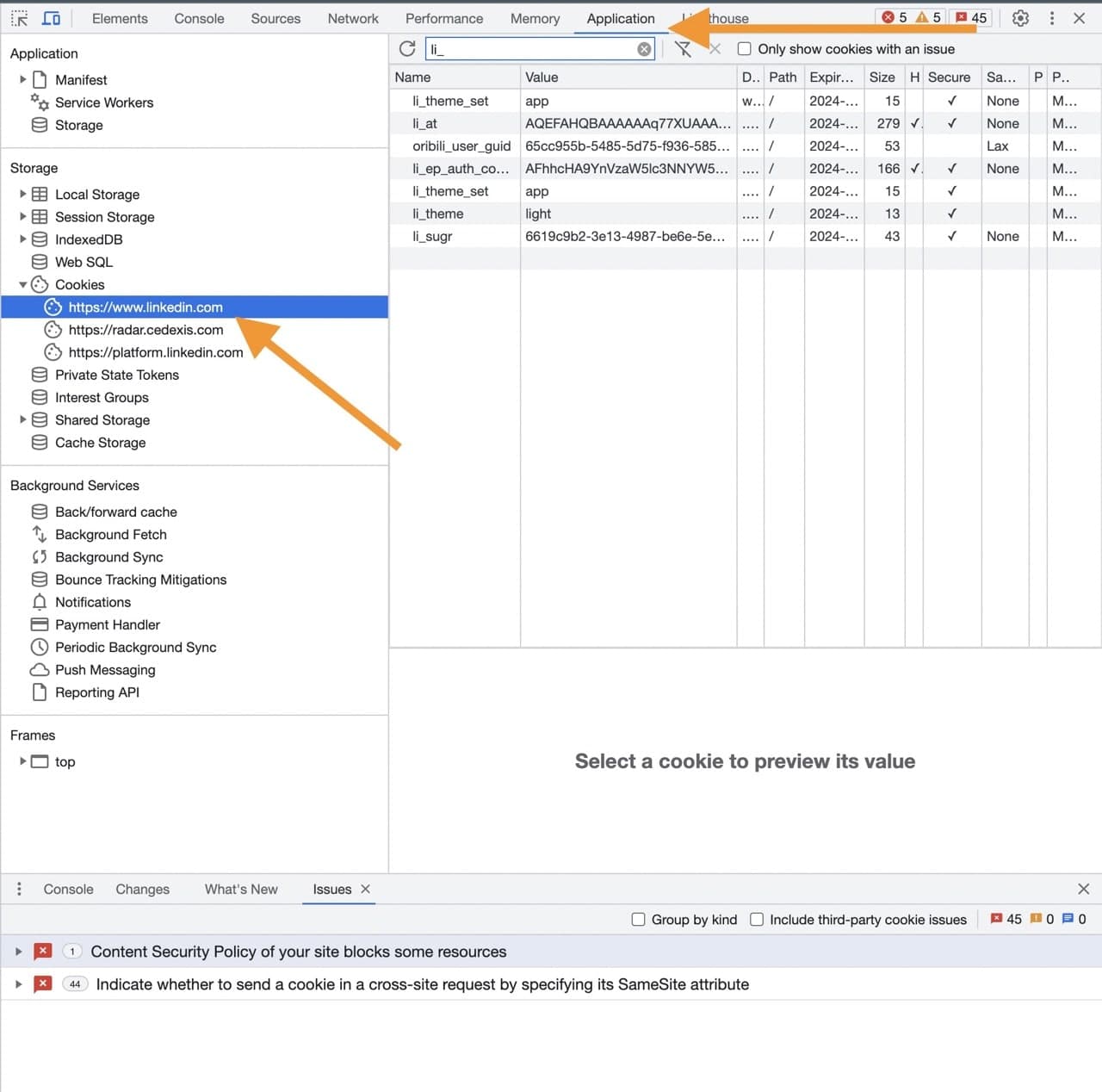Open the Network tab
Image resolution: width=1102 pixels, height=1092 pixels.
point(353,18)
